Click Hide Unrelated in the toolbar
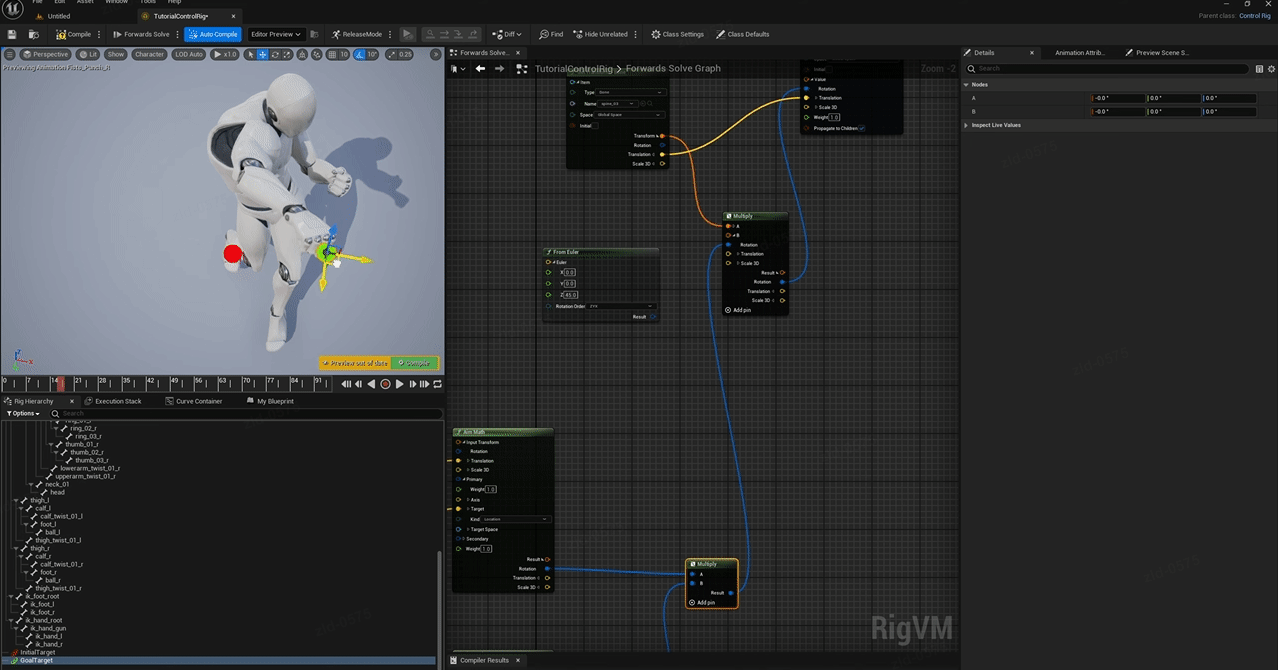This screenshot has height=670, width=1278. pos(600,34)
